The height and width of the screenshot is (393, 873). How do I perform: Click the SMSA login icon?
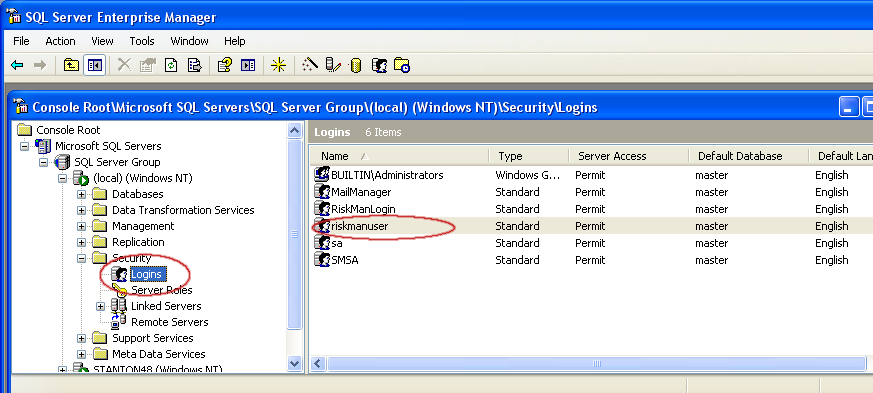pos(322,259)
